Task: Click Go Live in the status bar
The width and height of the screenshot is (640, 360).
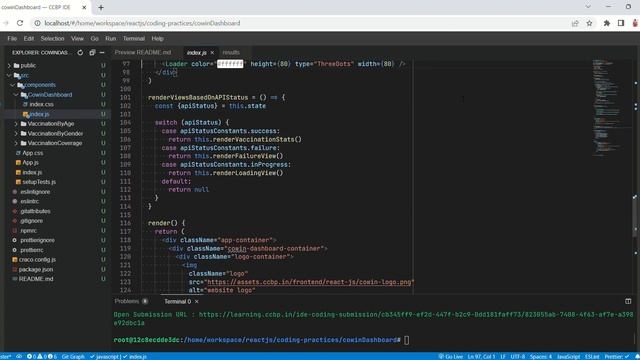Action: 451,356
